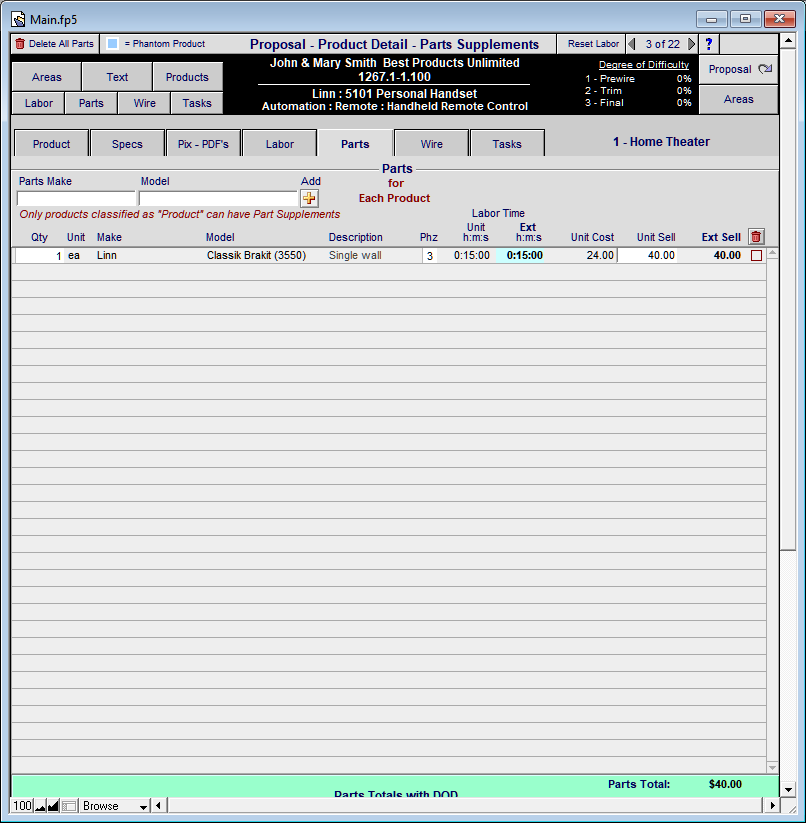Screen dimensions: 806x823
Task: Click the zoom out mountain icon
Action: pos(40,806)
